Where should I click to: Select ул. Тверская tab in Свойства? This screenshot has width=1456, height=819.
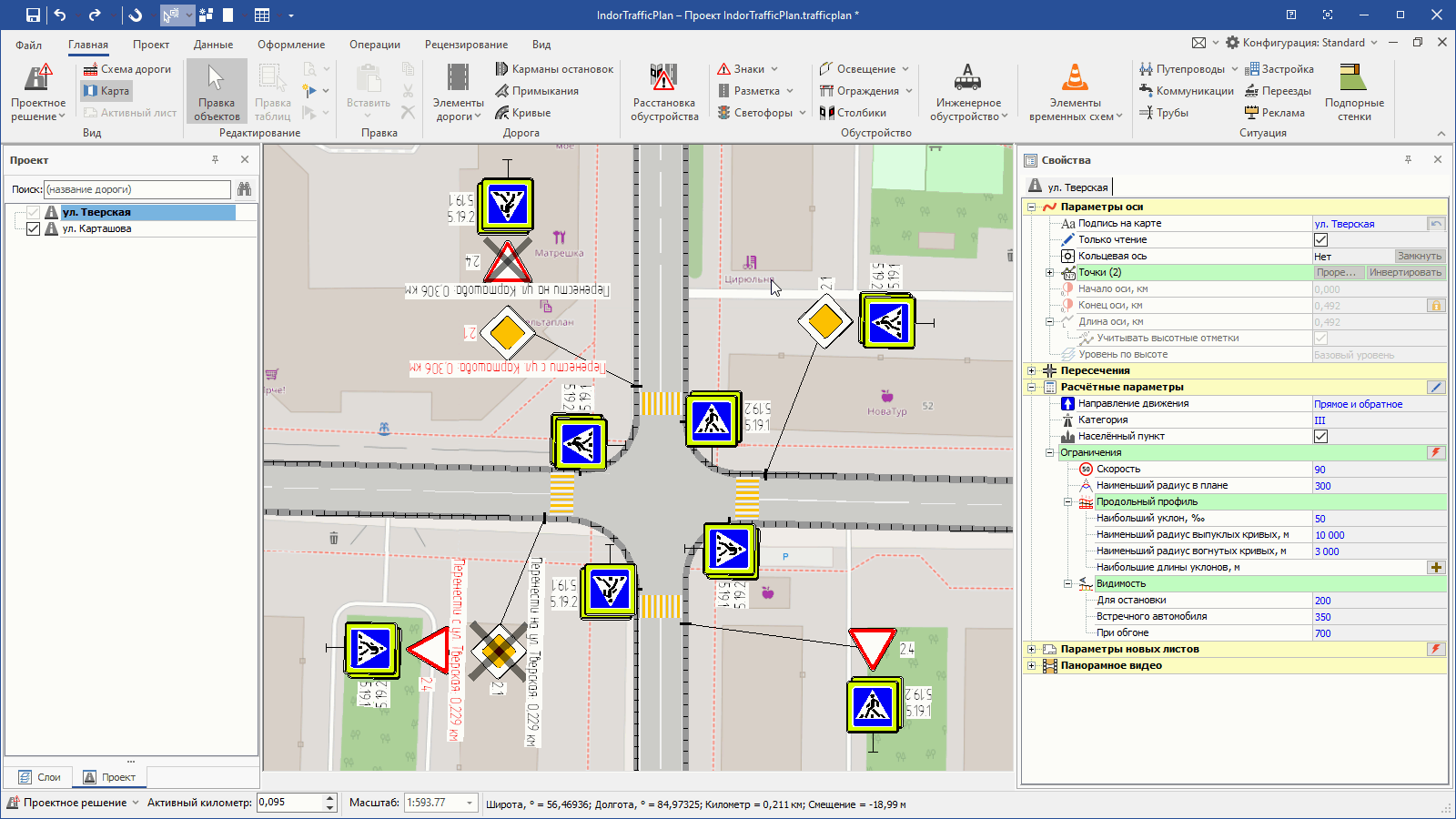click(x=1068, y=187)
